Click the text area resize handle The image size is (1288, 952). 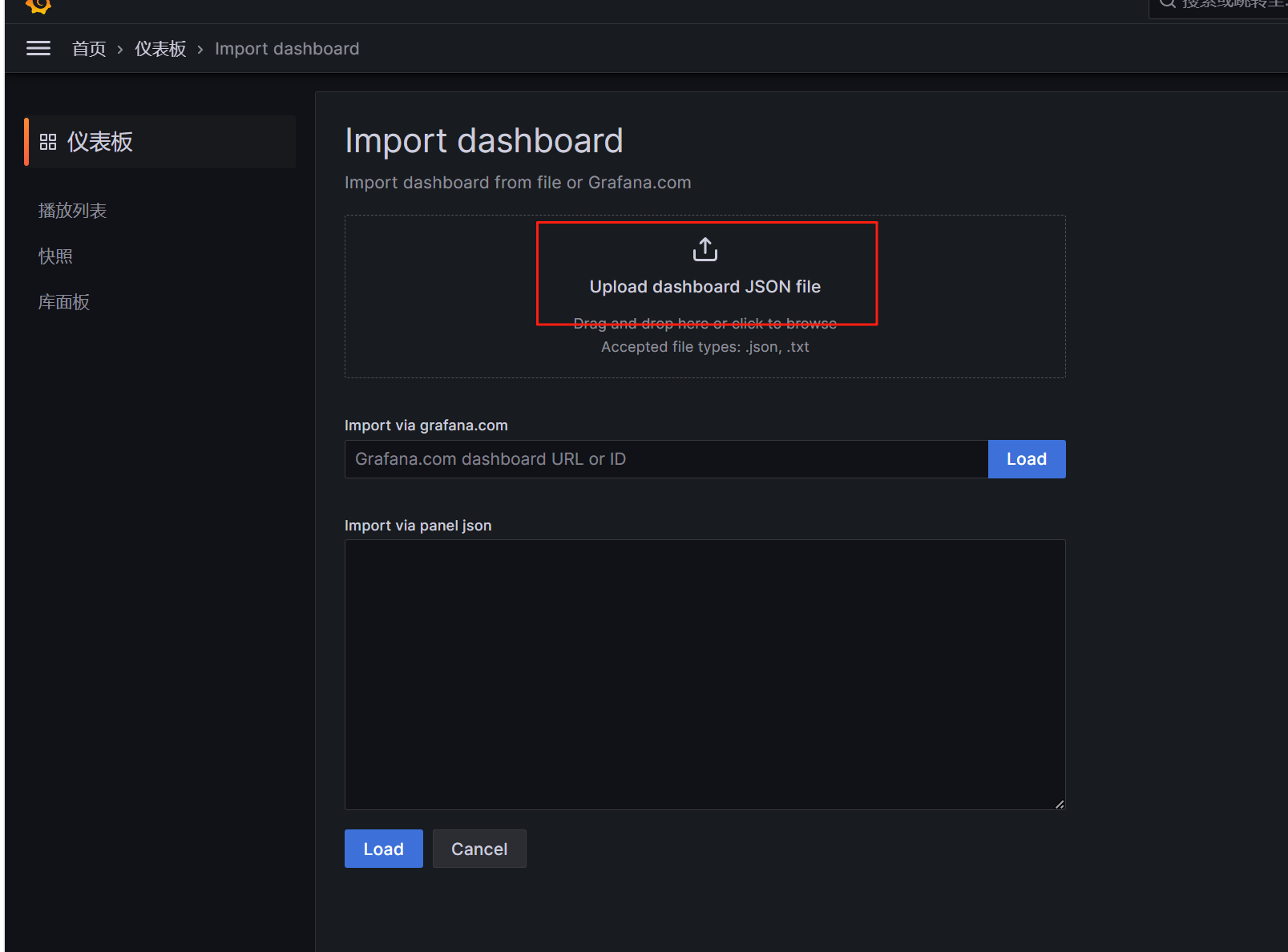tap(1060, 804)
